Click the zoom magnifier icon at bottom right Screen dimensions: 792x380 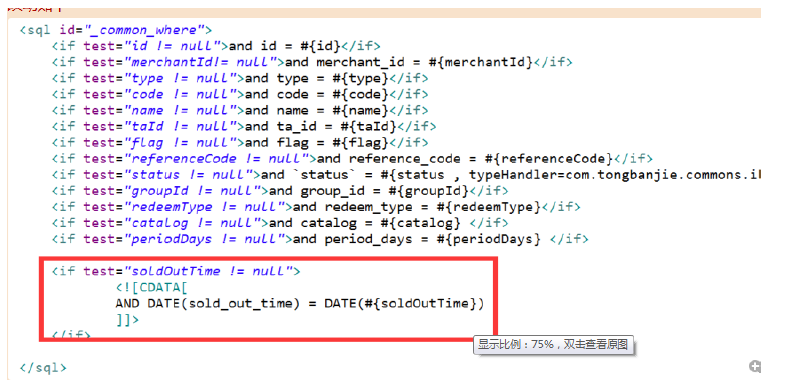pos(755,366)
